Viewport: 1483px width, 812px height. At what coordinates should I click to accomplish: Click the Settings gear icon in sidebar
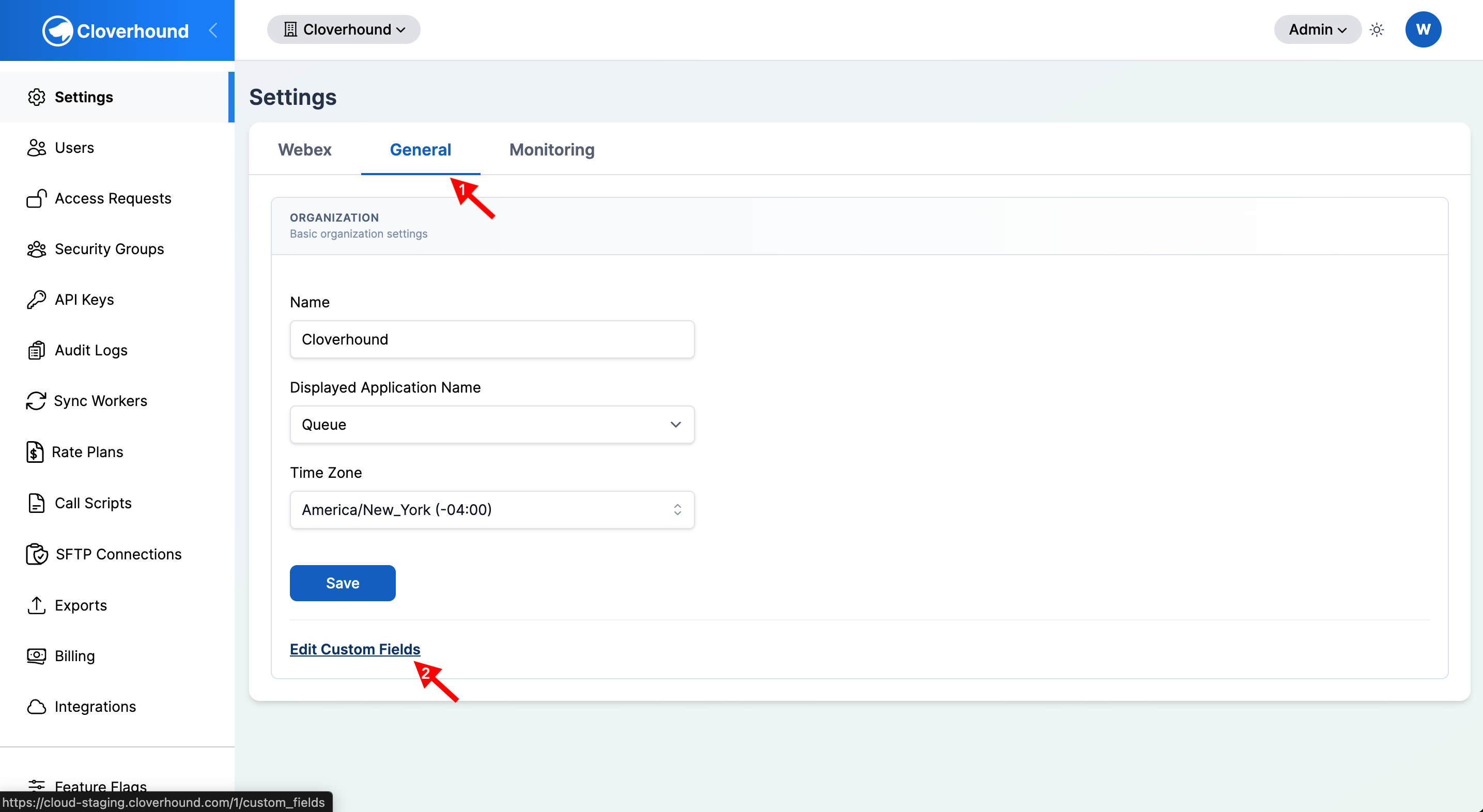point(36,97)
